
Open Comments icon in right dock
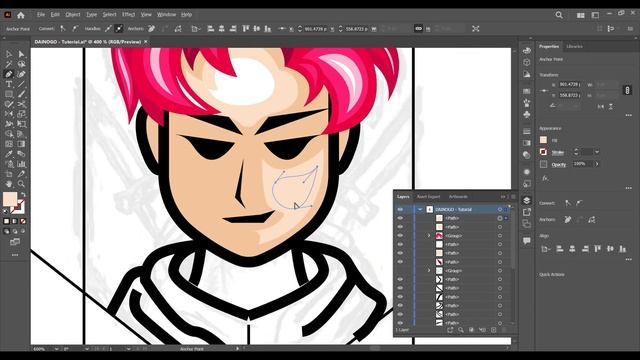527,240
